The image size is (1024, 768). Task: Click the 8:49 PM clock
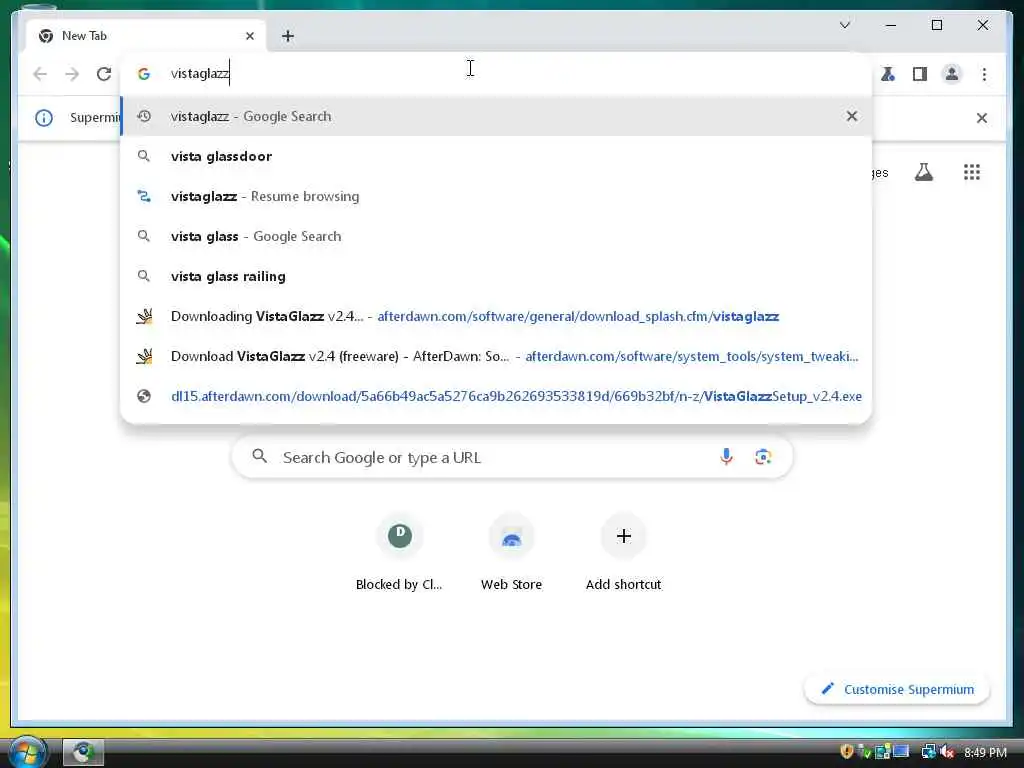(985, 752)
